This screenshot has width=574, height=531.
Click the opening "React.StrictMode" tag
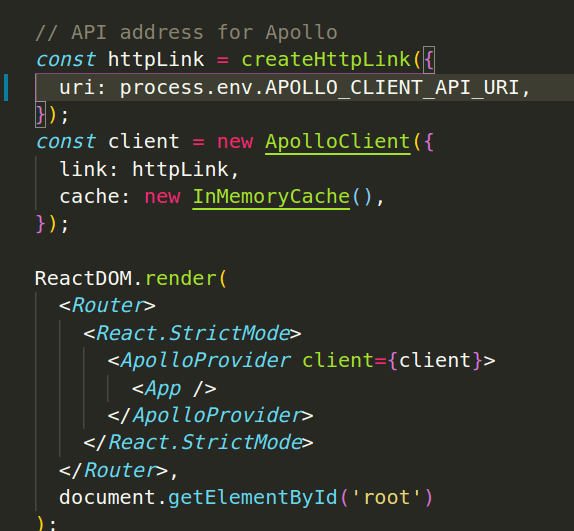coord(193,333)
